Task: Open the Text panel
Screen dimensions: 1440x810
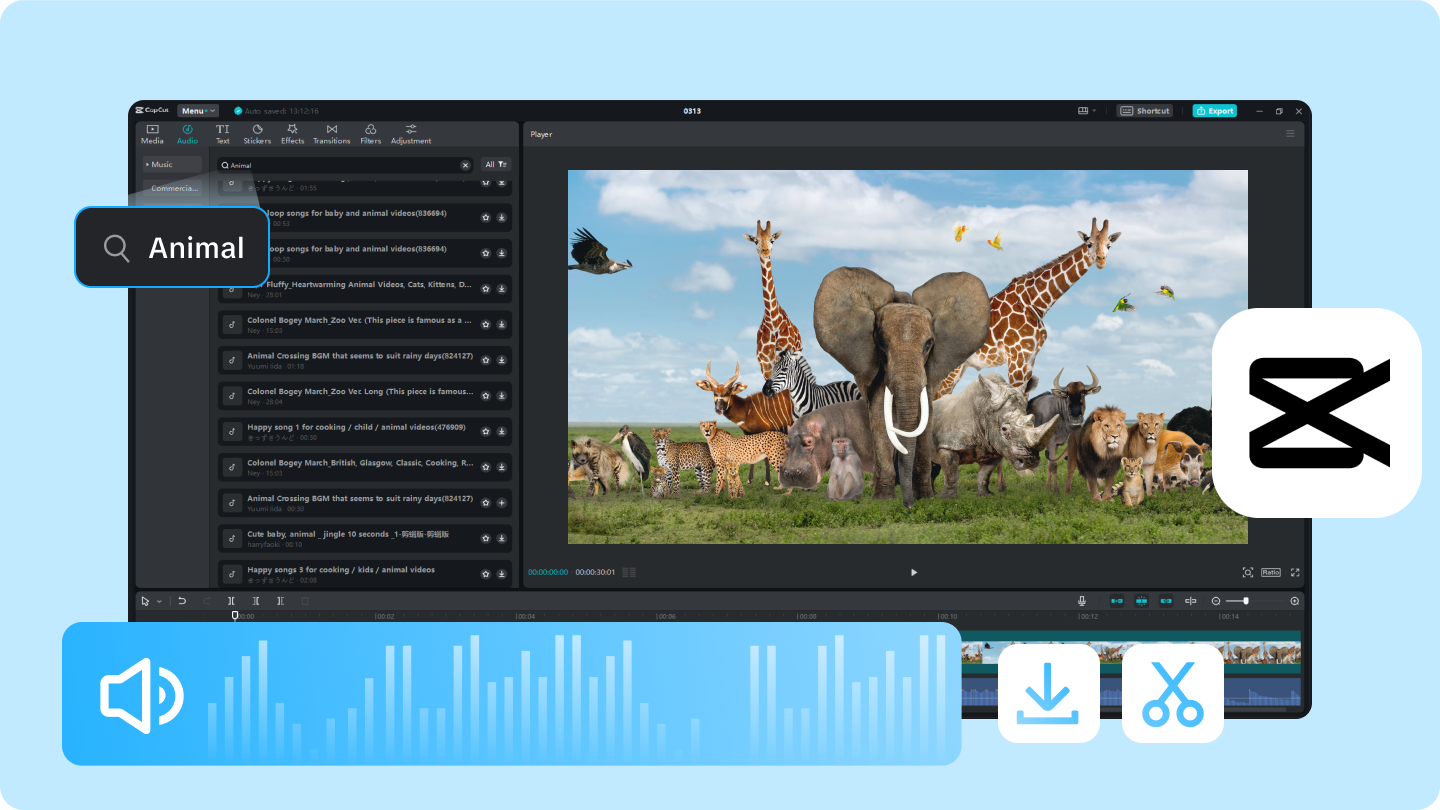Action: coord(222,133)
